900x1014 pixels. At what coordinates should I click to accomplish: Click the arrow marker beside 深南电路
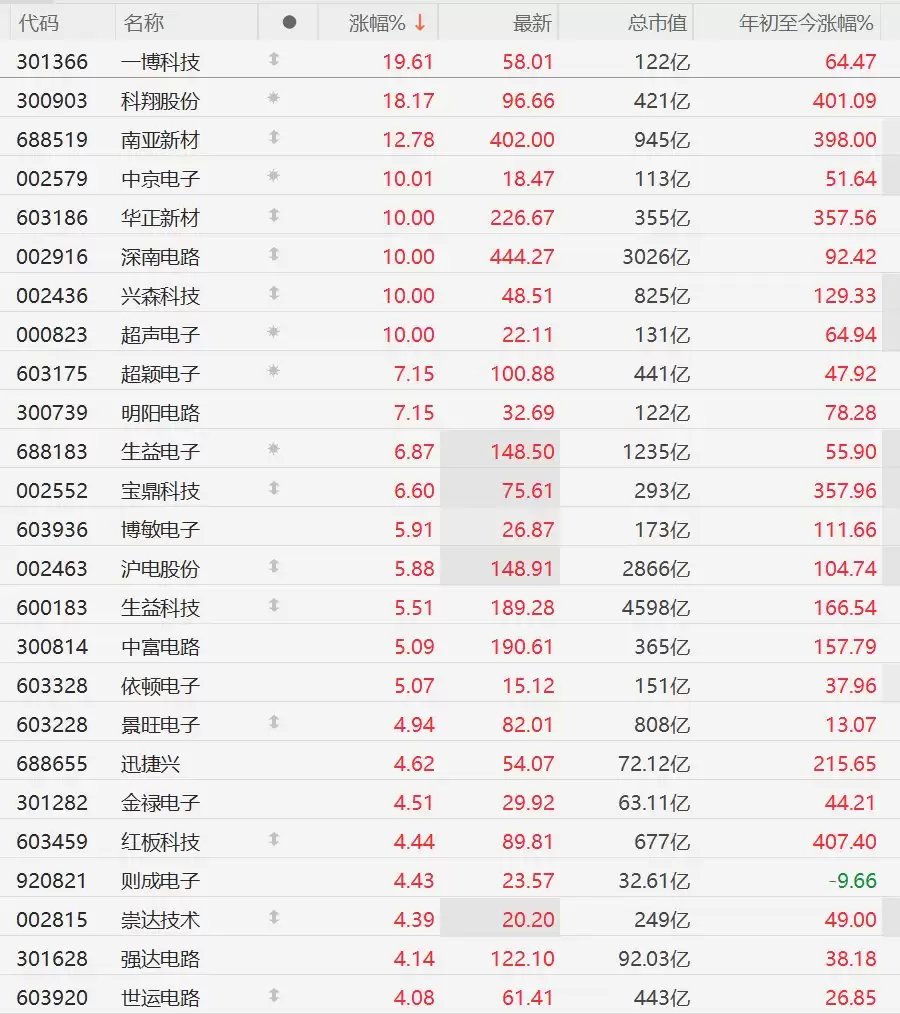274,254
